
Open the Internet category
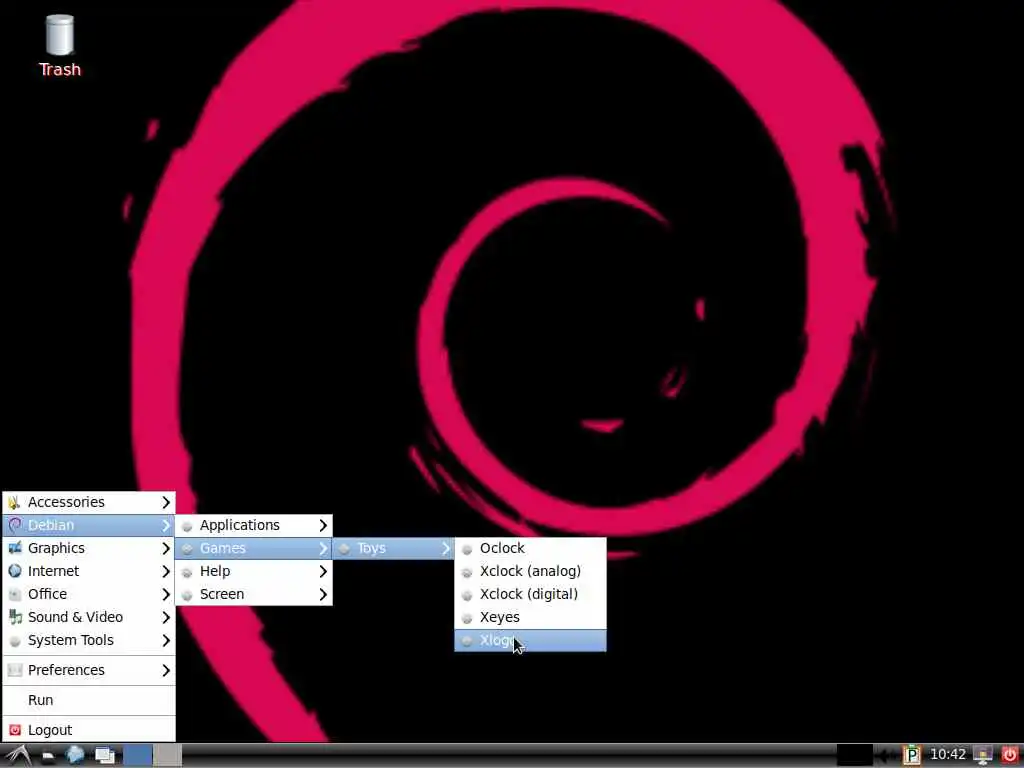click(x=89, y=571)
